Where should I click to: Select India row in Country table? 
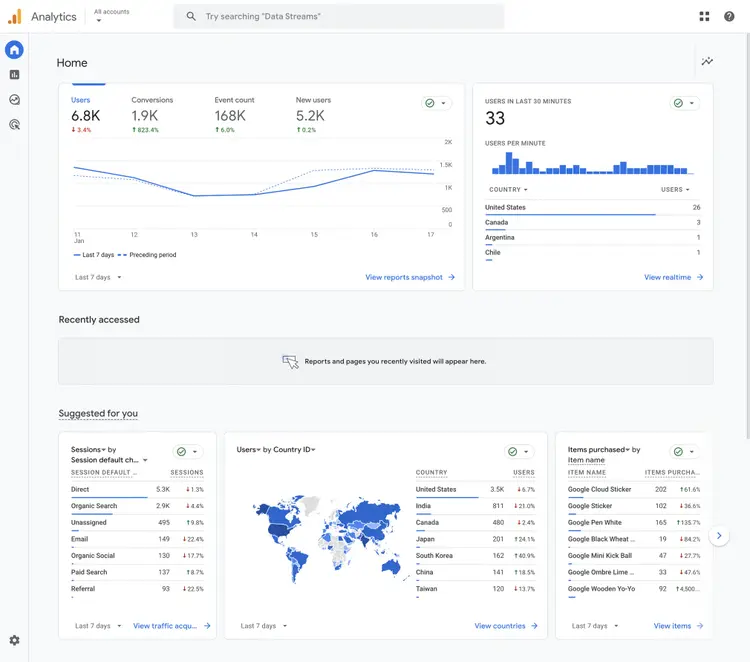pos(475,507)
